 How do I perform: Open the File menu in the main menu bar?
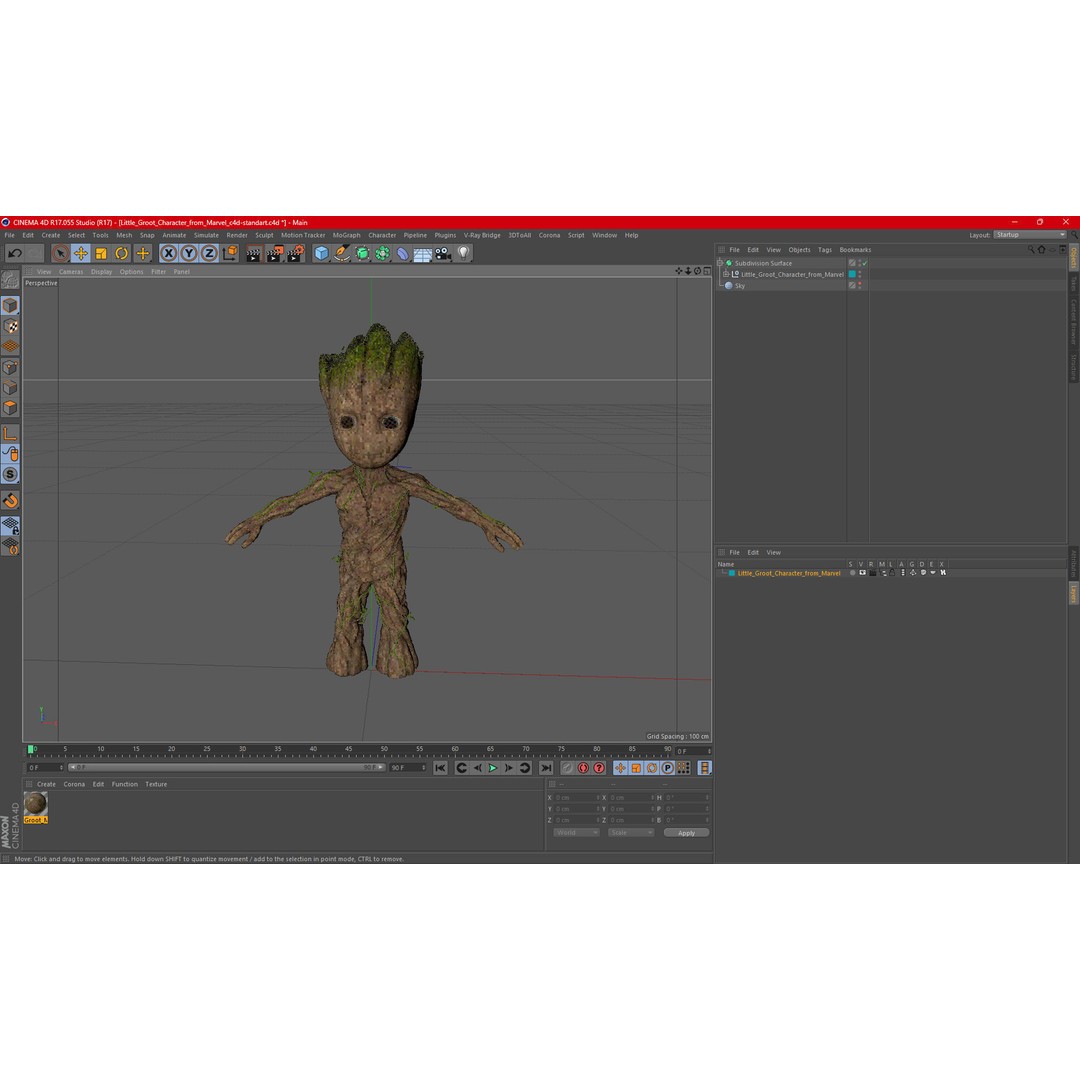coord(10,235)
